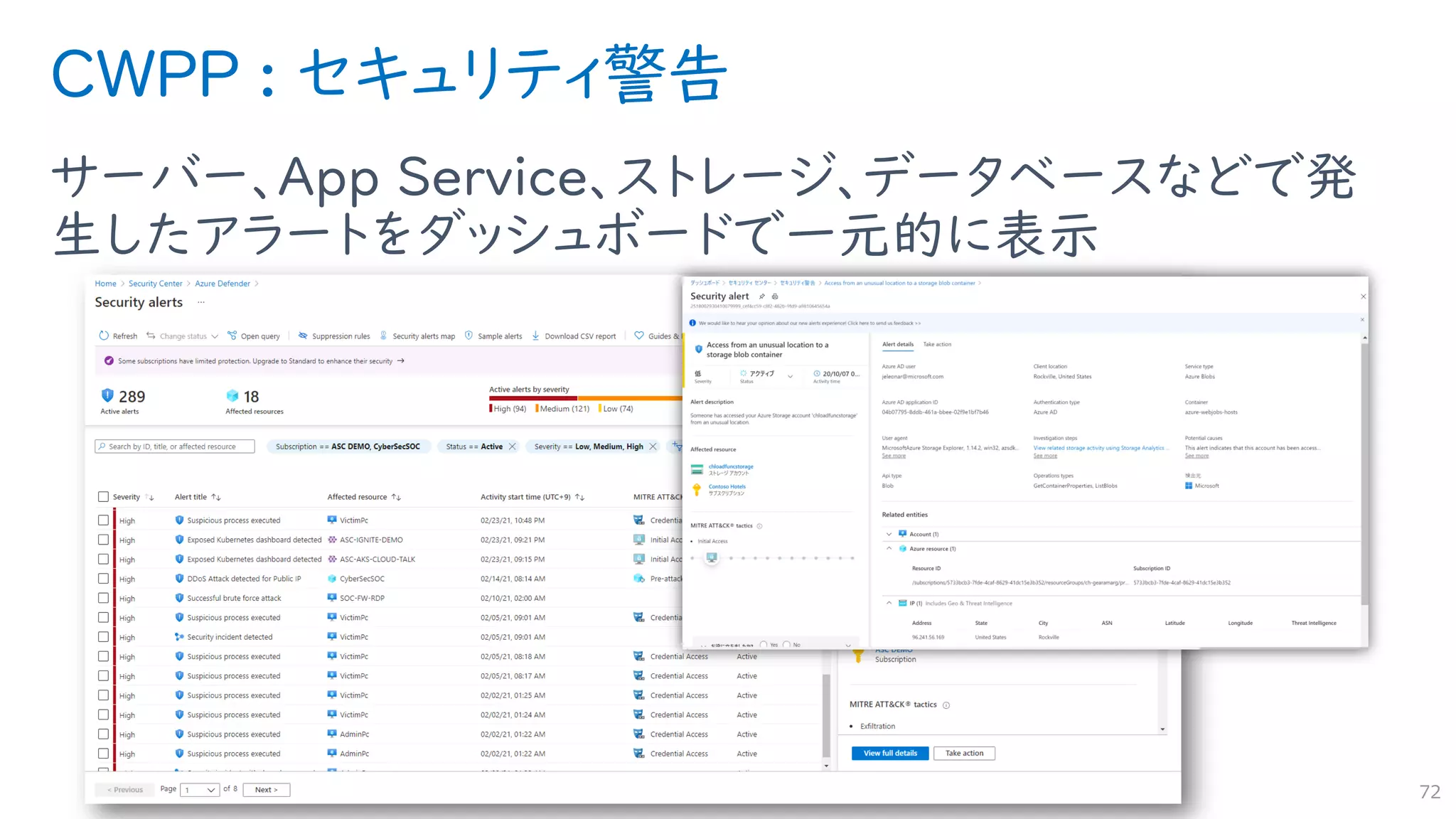Click the print icon beside Security alert title

775,296
